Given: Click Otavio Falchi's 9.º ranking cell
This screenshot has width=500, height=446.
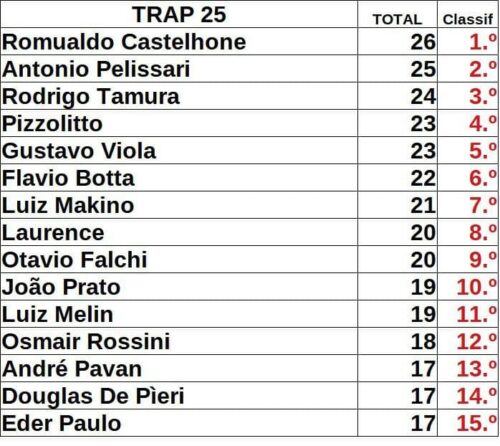Looking at the screenshot, I should (x=468, y=260).
